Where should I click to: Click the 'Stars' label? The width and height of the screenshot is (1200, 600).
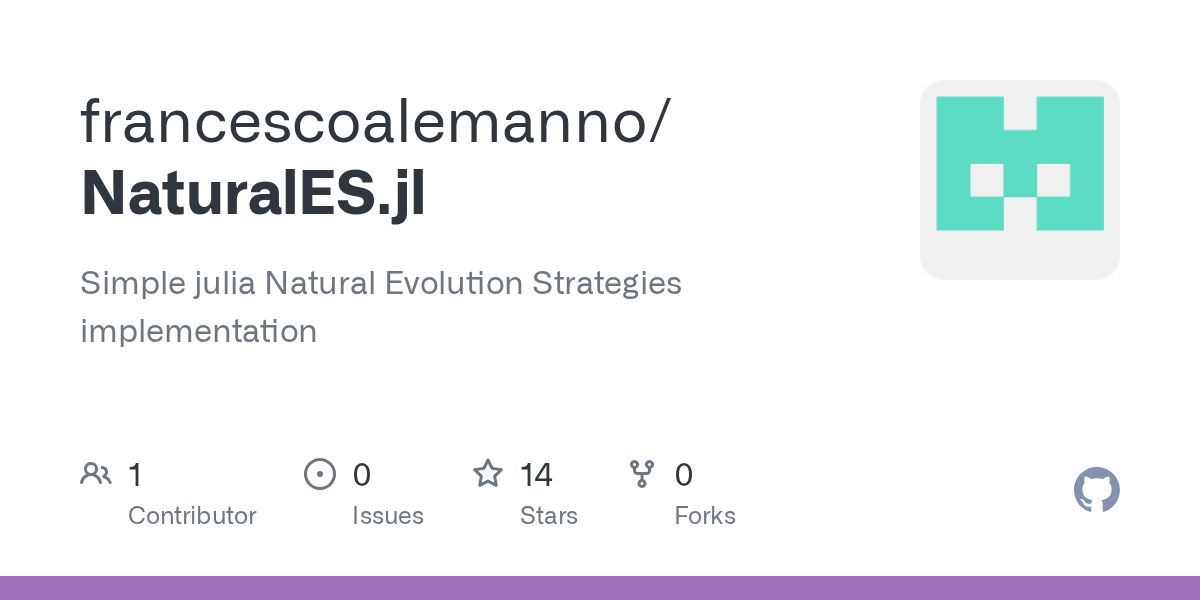(548, 516)
